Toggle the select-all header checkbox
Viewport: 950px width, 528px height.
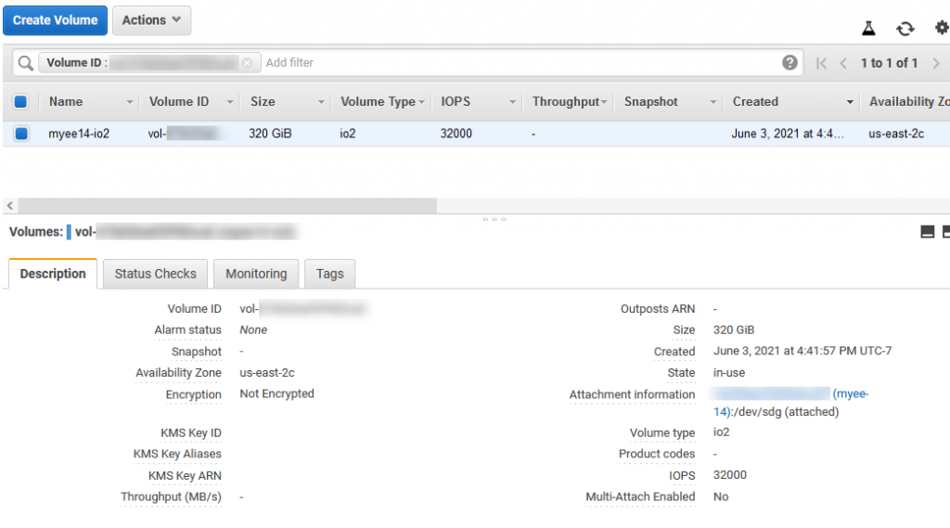click(x=21, y=102)
